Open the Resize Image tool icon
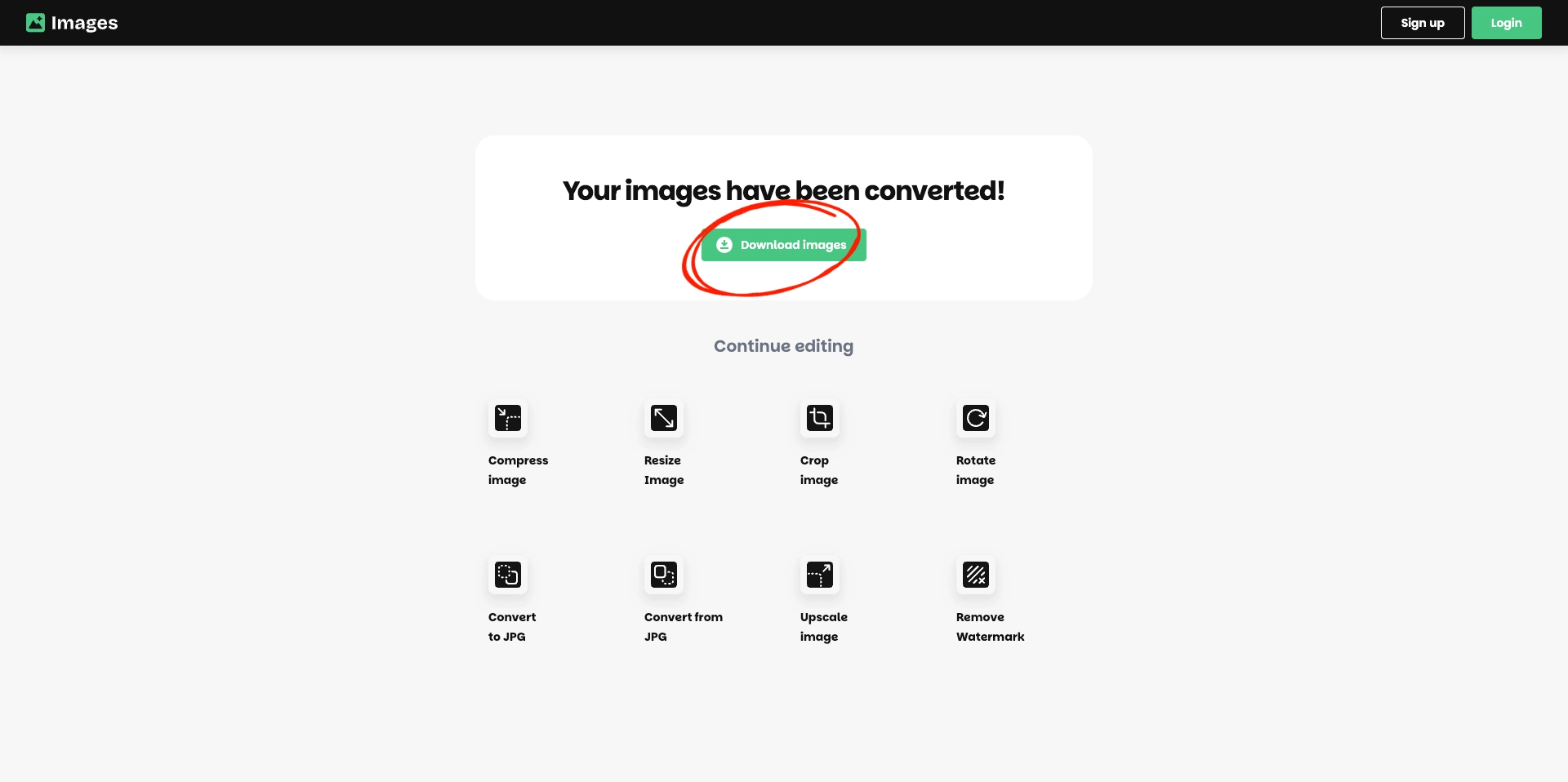The image size is (1568, 782). pyautogui.click(x=664, y=418)
